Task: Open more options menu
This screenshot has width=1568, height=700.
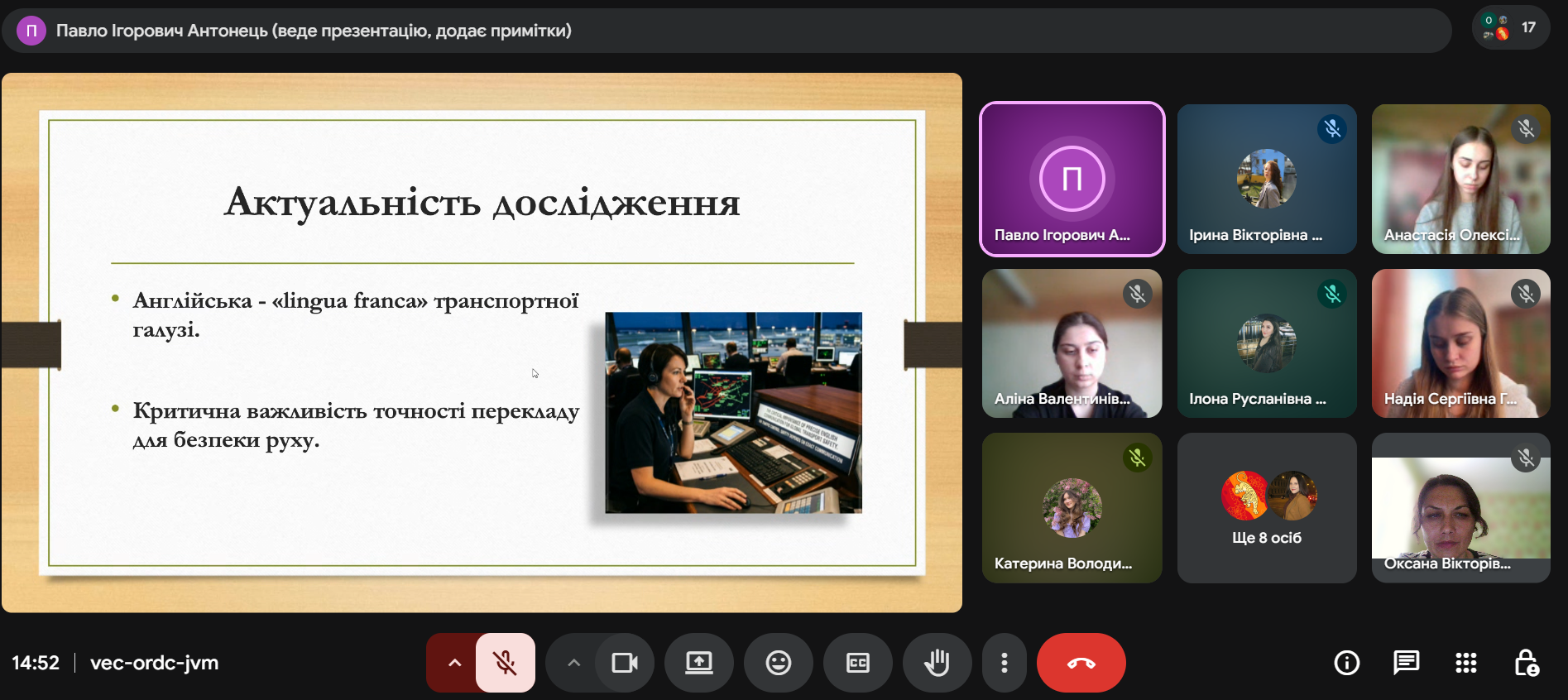Action: [x=1004, y=663]
